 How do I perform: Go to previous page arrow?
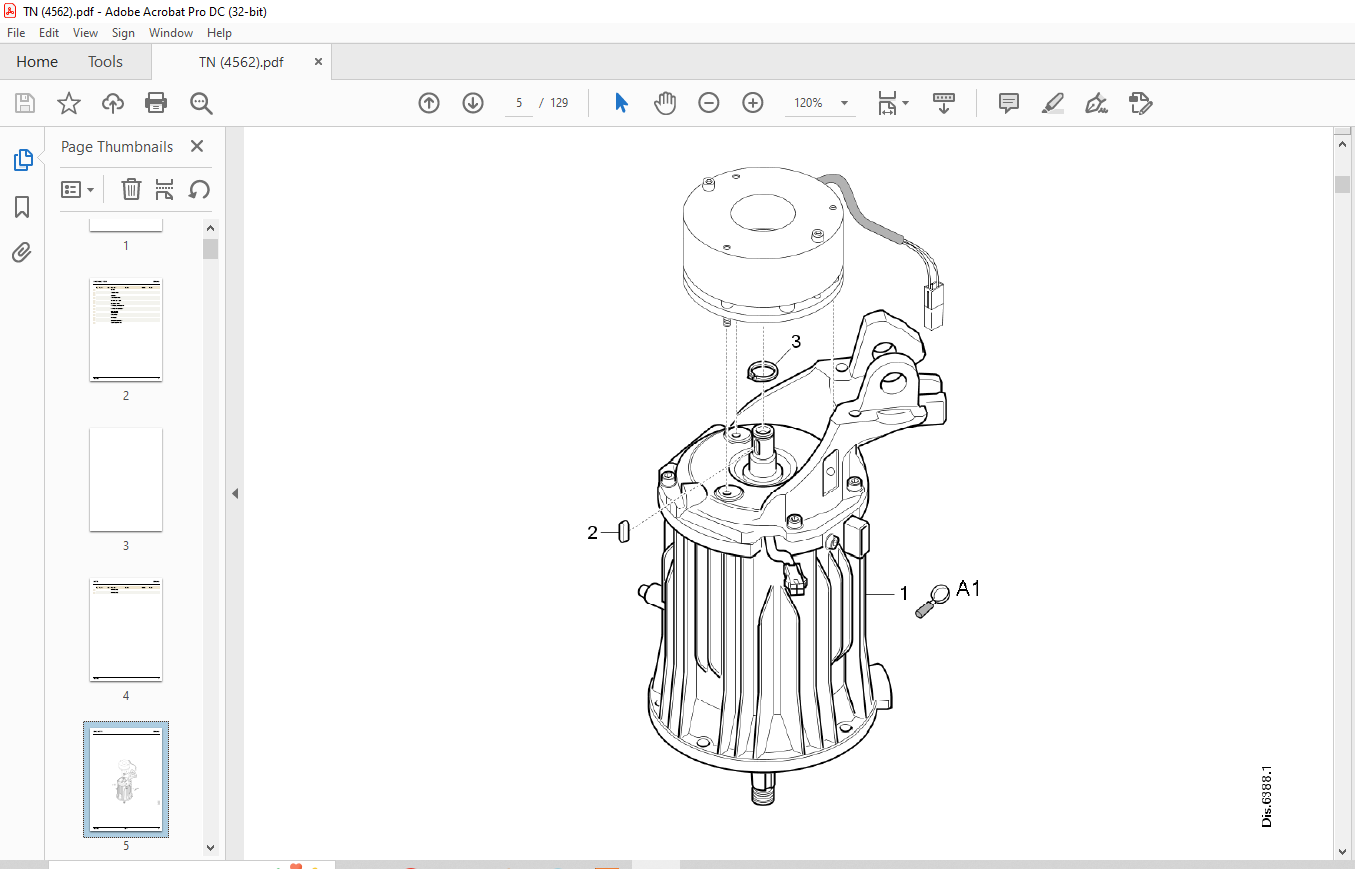(x=429, y=103)
